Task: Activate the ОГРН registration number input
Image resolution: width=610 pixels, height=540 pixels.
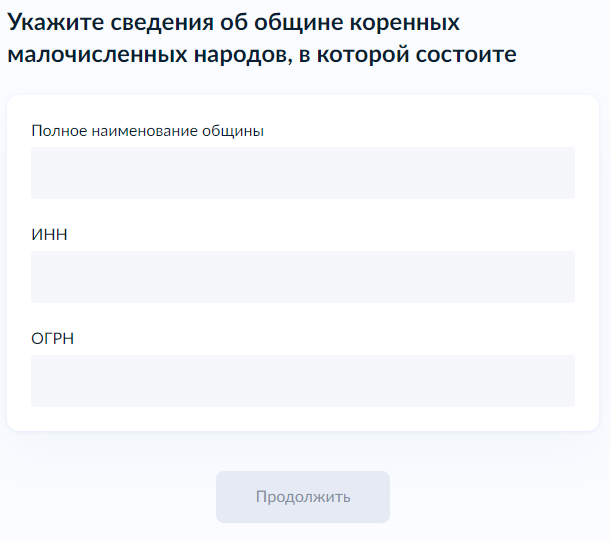Action: 303,381
